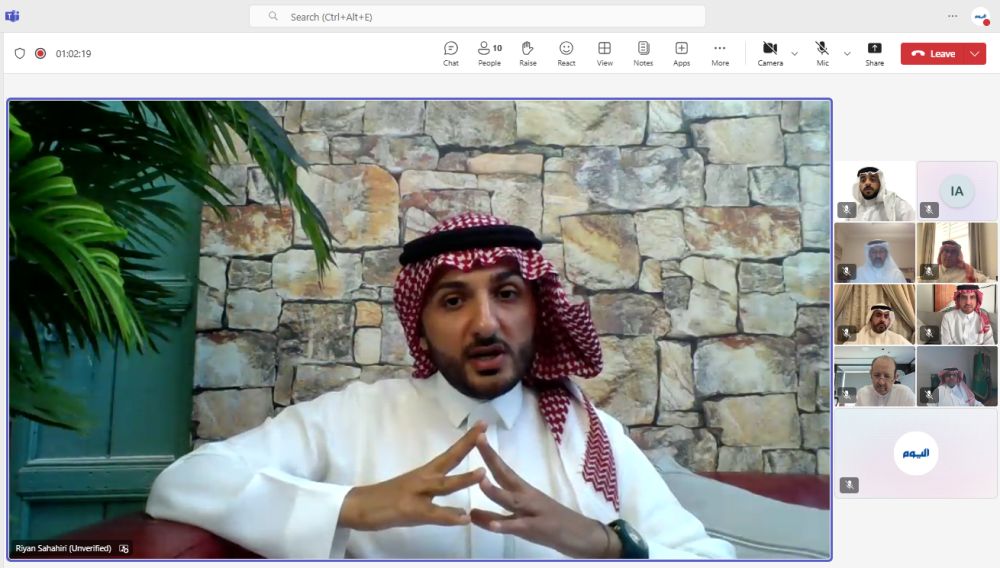The width and height of the screenshot is (1000, 568).
Task: Open the Leave button dropdown arrow
Action: 975,54
